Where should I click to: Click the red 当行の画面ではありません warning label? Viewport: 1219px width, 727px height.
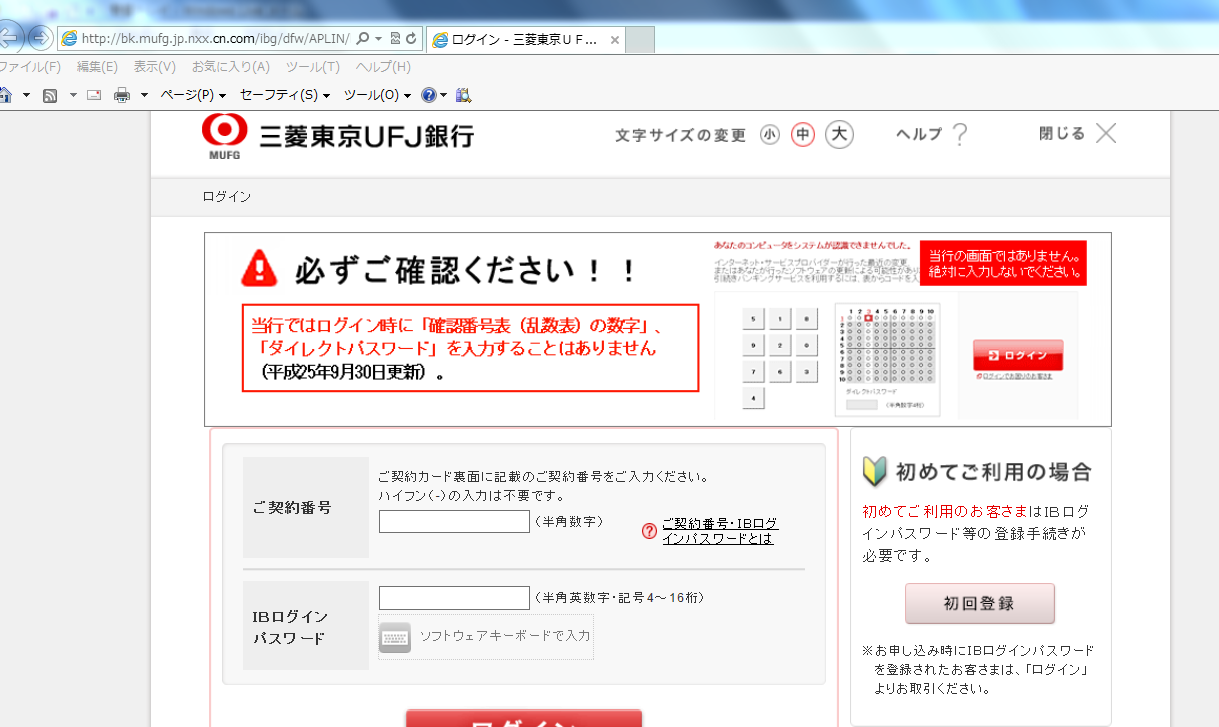click(x=1003, y=263)
